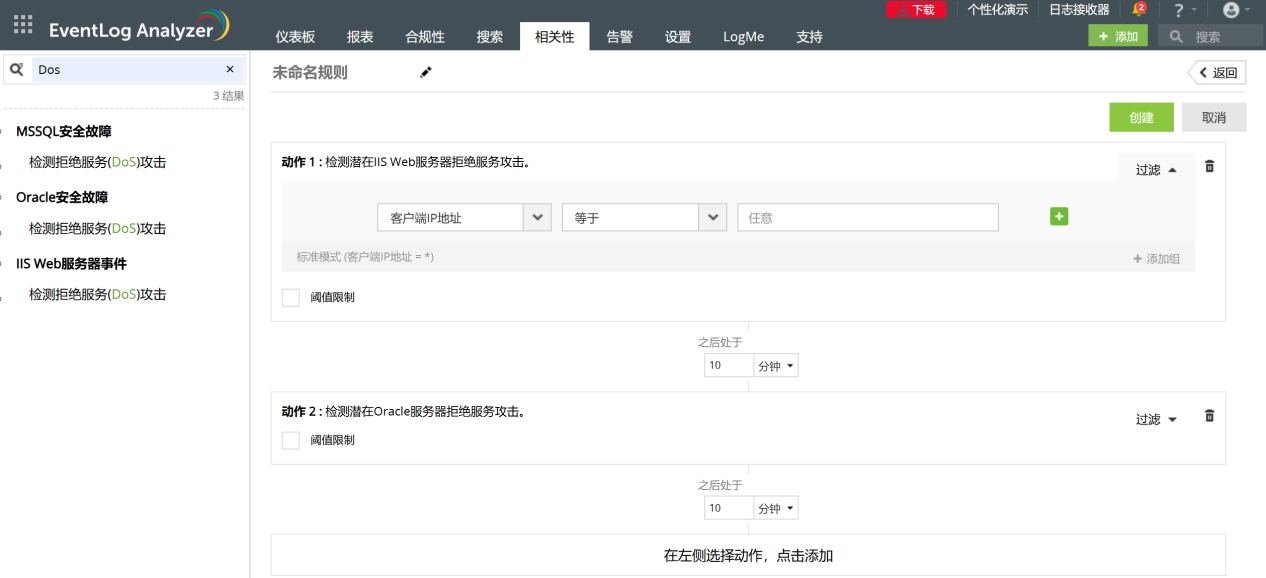The image size is (1266, 578).
Task: Delete Action 2 with trash icon
Action: tap(1209, 416)
